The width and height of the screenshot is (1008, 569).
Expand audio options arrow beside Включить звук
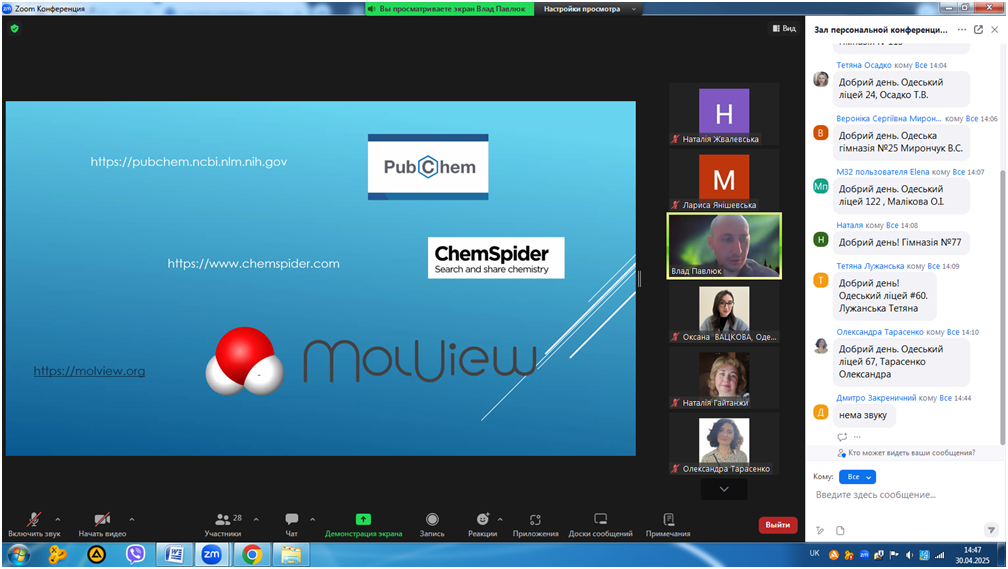click(58, 519)
